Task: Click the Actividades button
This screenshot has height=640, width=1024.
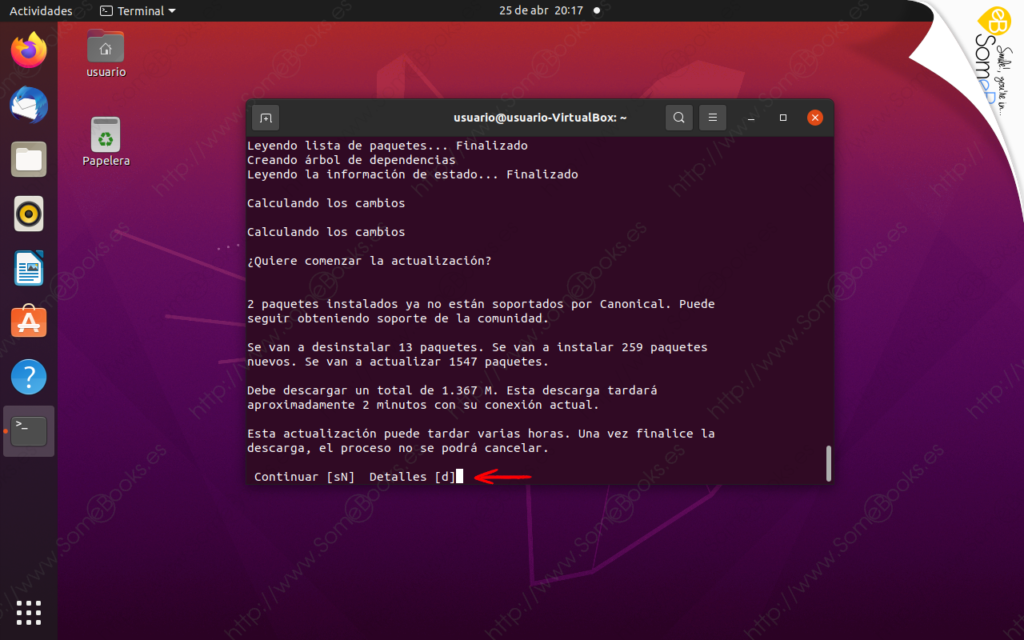Action: (41, 11)
